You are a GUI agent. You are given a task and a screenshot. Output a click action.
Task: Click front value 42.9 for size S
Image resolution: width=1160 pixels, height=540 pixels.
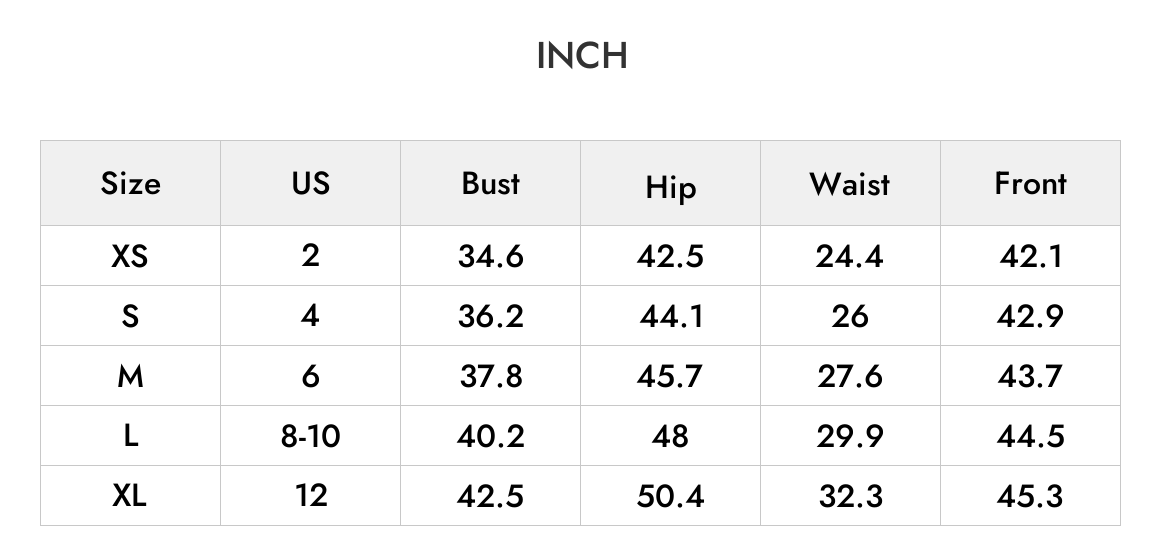[x=1031, y=316]
